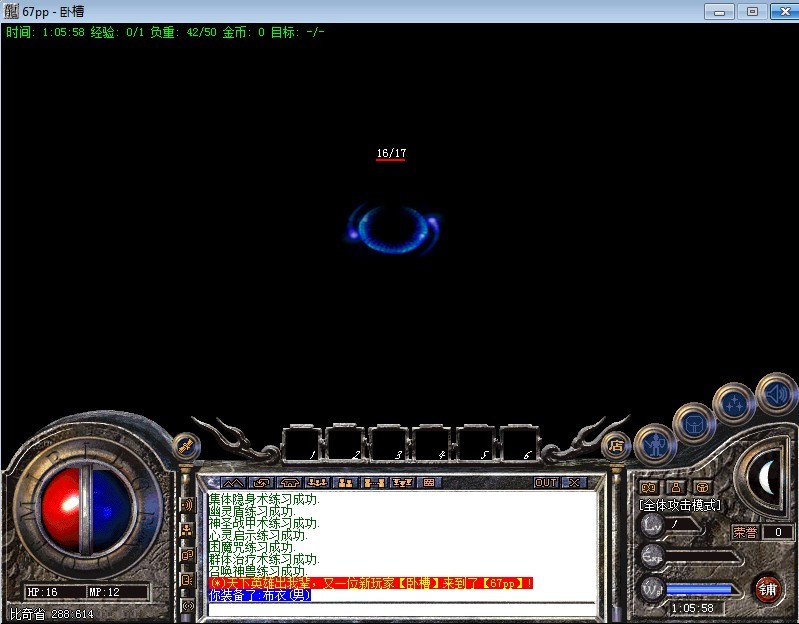Click the HP:16 readout
This screenshot has height=624, width=799.
[42, 592]
